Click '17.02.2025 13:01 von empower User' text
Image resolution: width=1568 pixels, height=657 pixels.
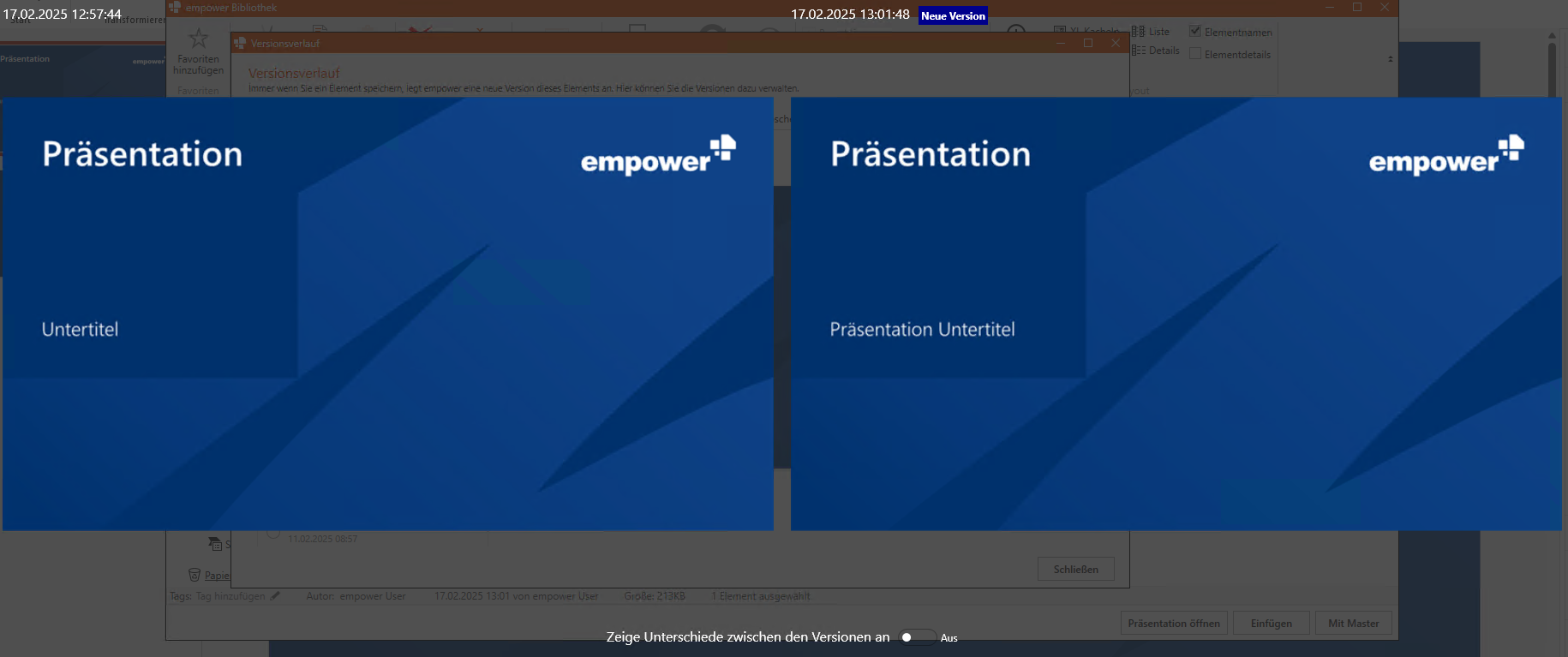[516, 596]
